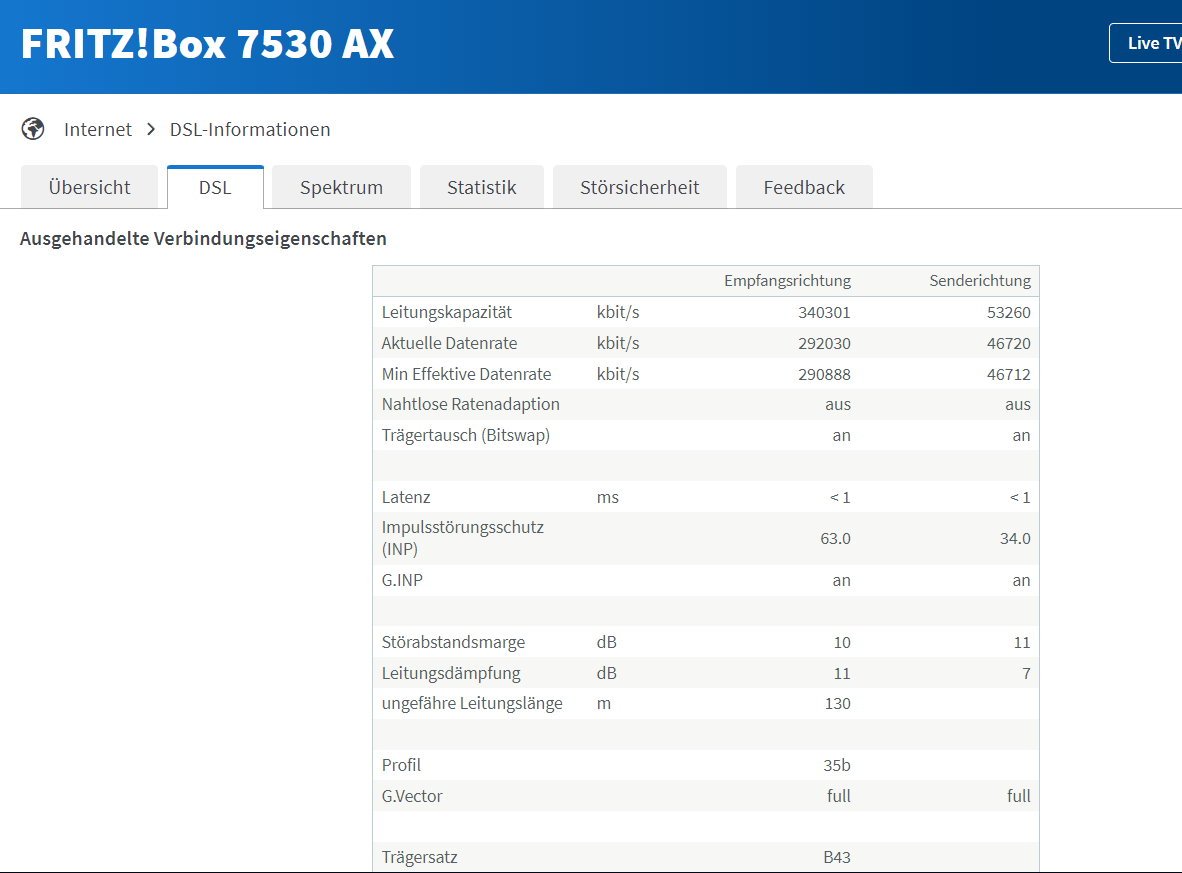1182x873 pixels.
Task: Select Leitungsdämpfung send value 7
Action: tap(1026, 673)
